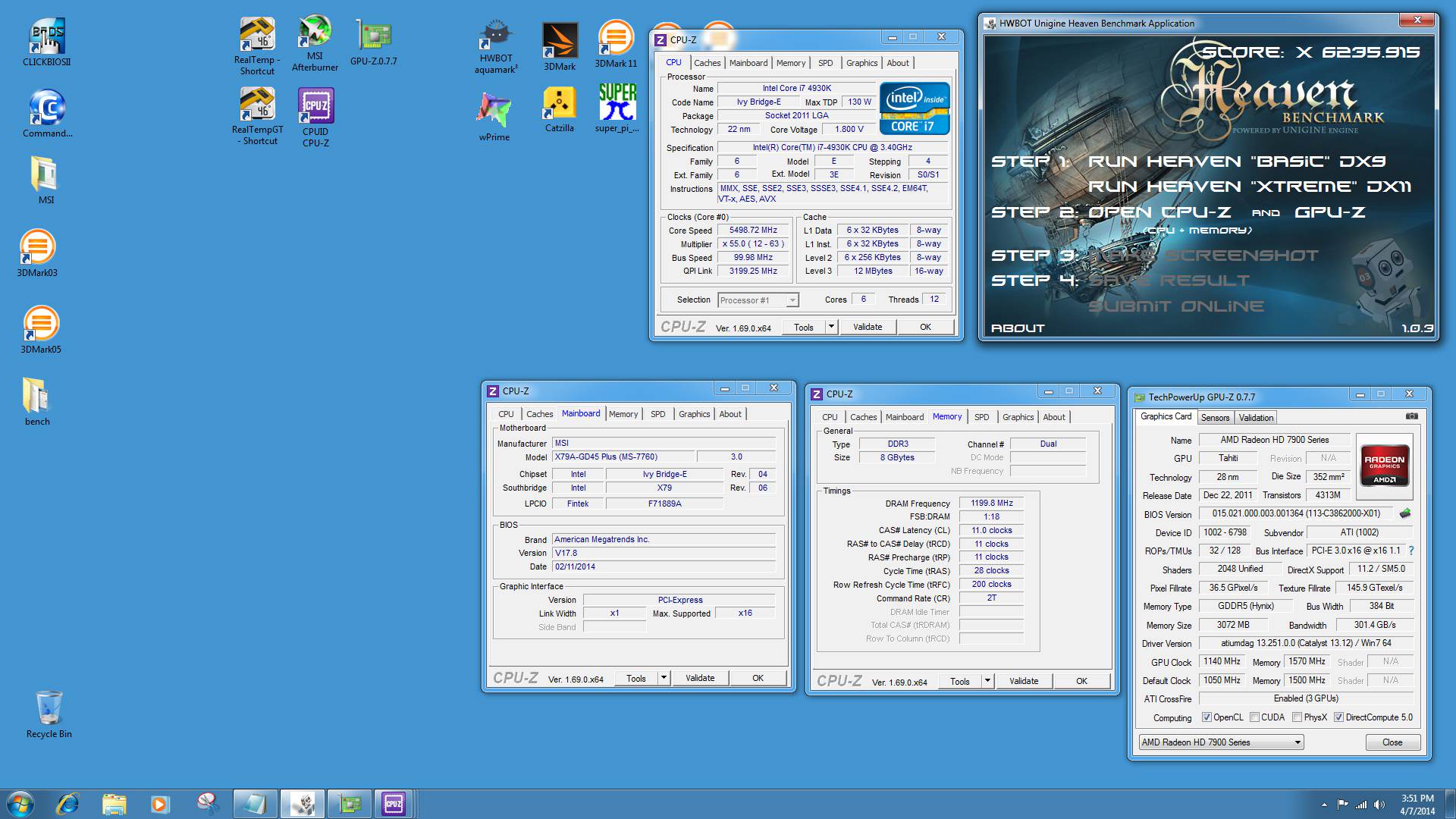Launch the RealTempGT shortcut icon
This screenshot has width=1456, height=819.
pos(257,115)
